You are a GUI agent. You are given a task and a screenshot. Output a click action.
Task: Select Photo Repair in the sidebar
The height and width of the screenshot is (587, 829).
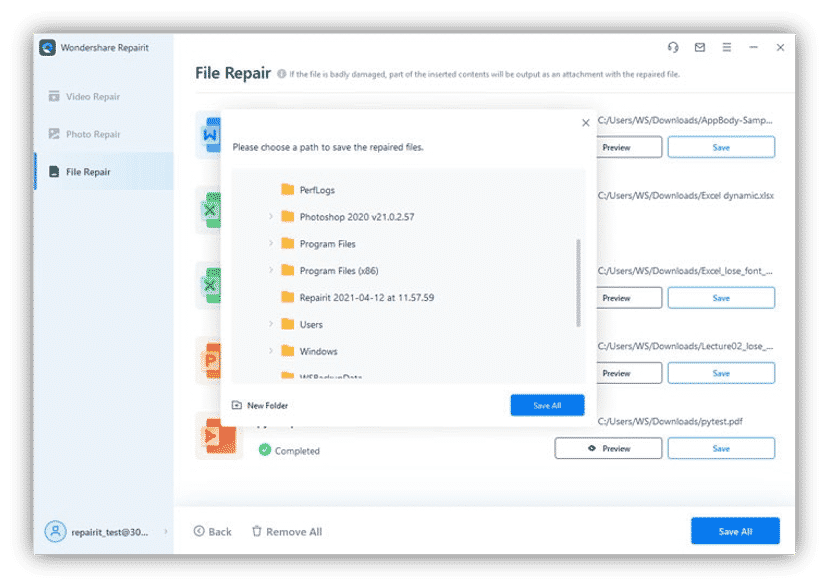click(x=86, y=134)
